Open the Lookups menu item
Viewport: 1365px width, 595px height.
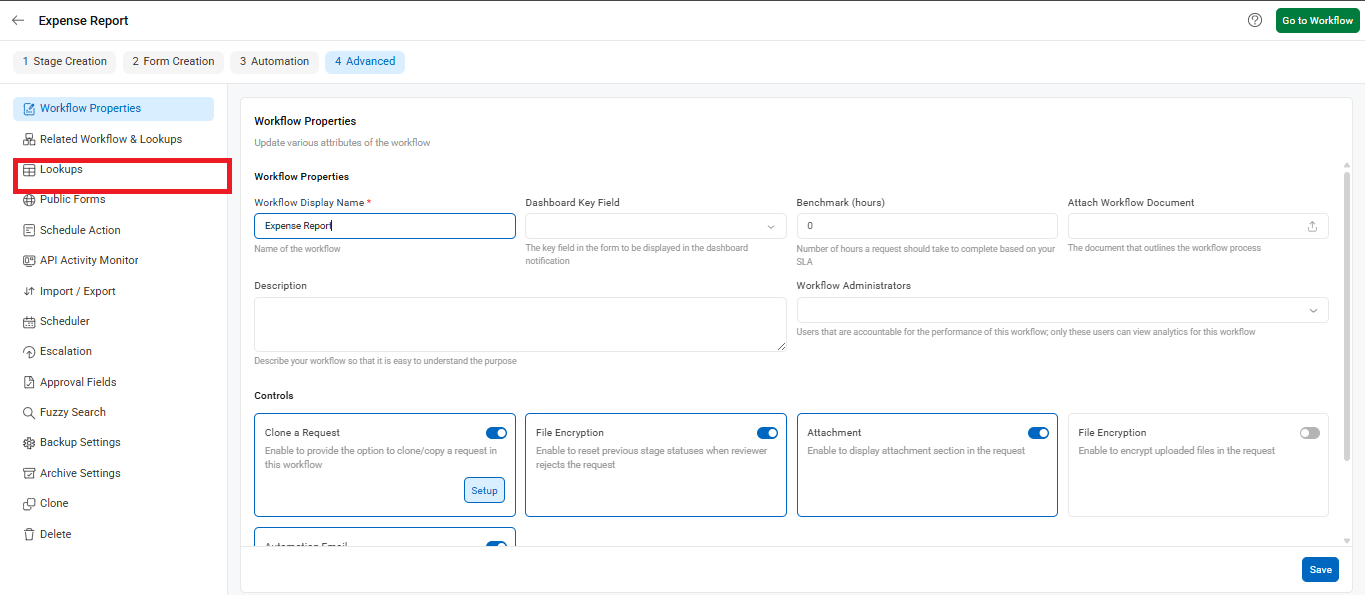click(x=114, y=170)
